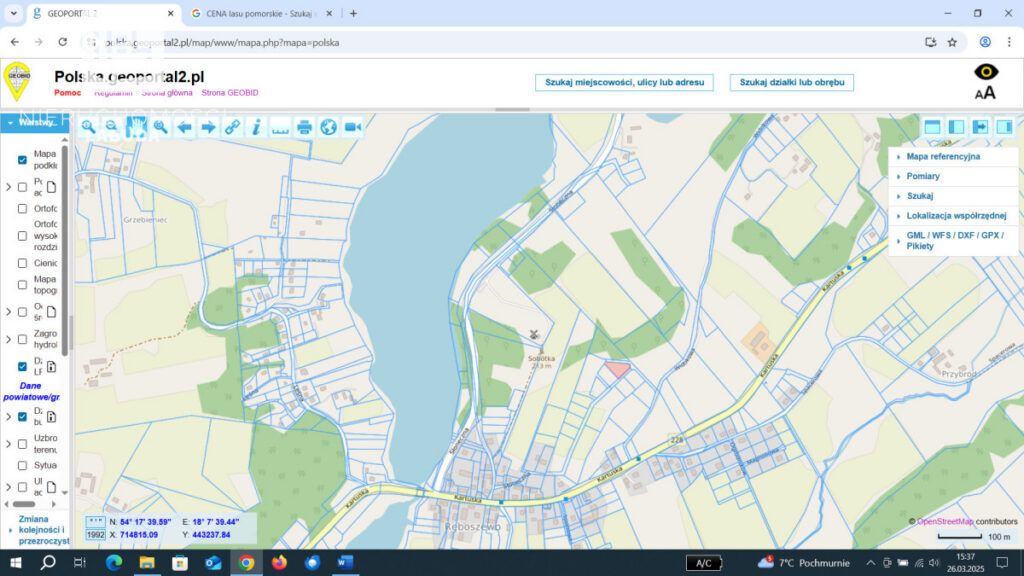Expand the Pomiary section
The width and height of the screenshot is (1024, 576).
pos(922,176)
